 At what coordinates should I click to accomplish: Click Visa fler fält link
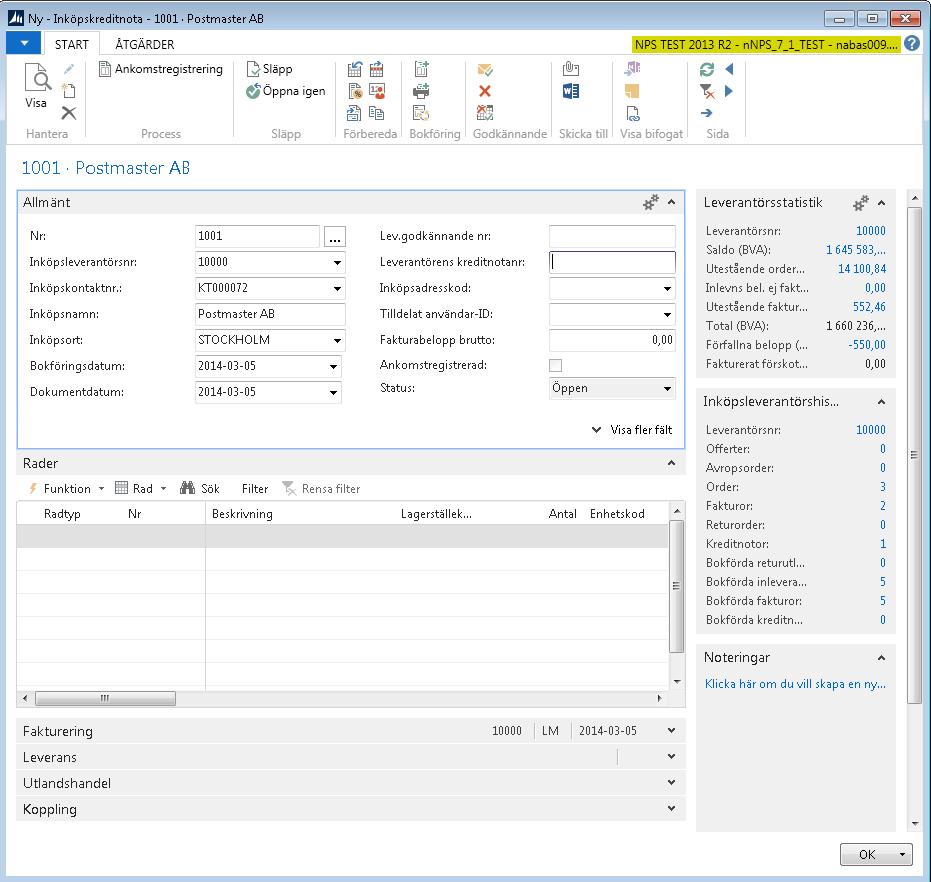point(632,430)
